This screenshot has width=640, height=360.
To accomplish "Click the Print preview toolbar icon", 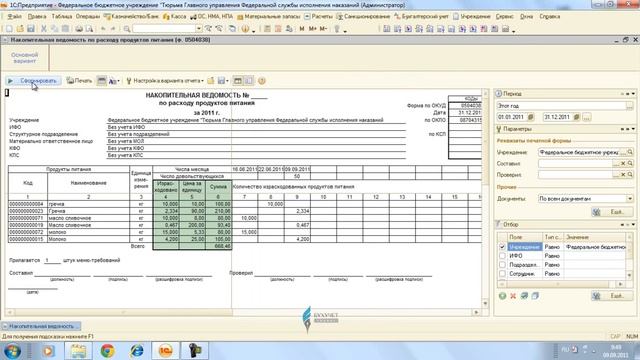I will pyautogui.click(x=89, y=29).
